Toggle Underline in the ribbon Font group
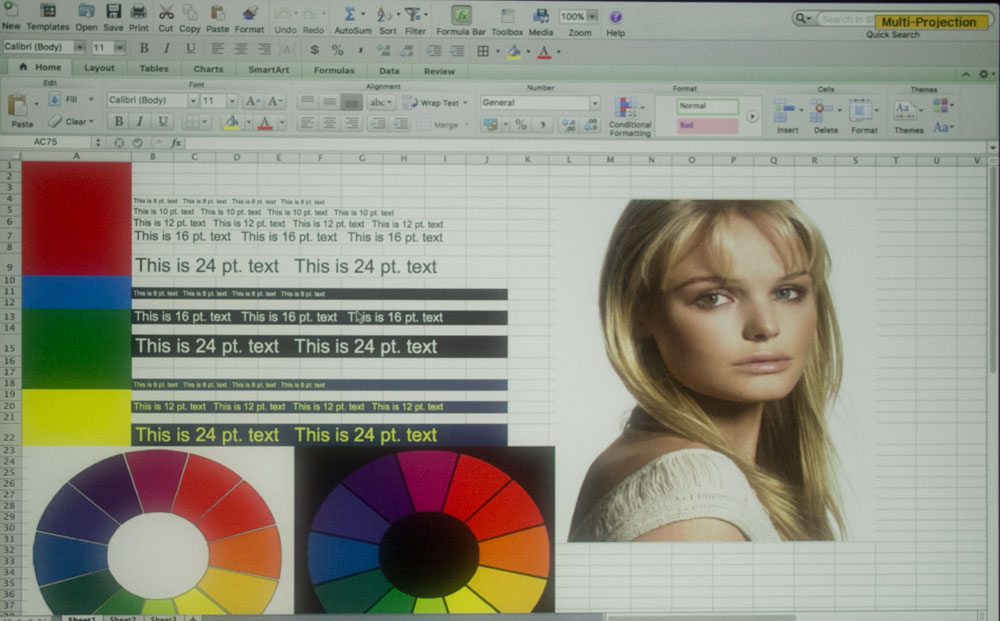This screenshot has width=1000, height=621. pyautogui.click(x=163, y=121)
